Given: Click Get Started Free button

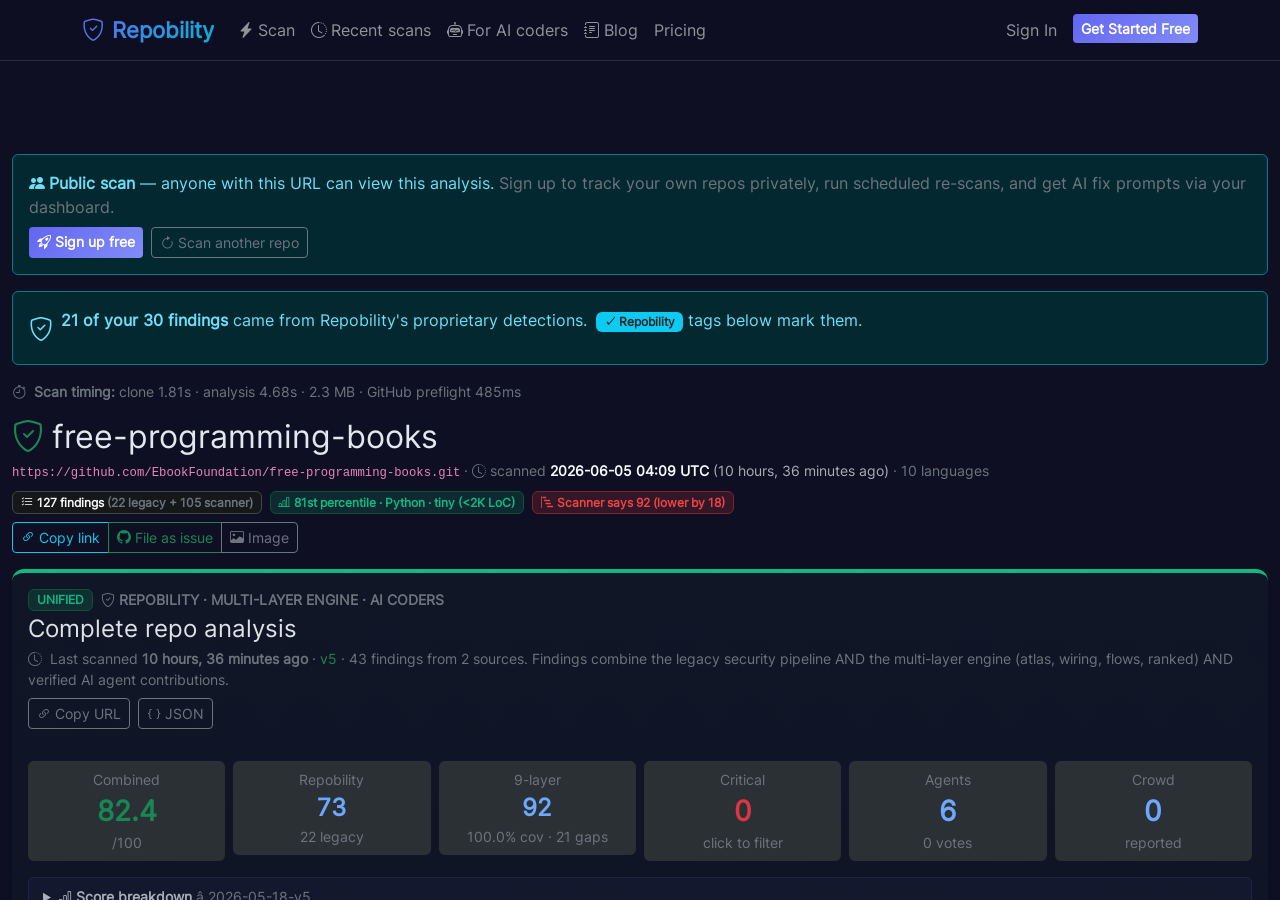Looking at the screenshot, I should 1135,29.
